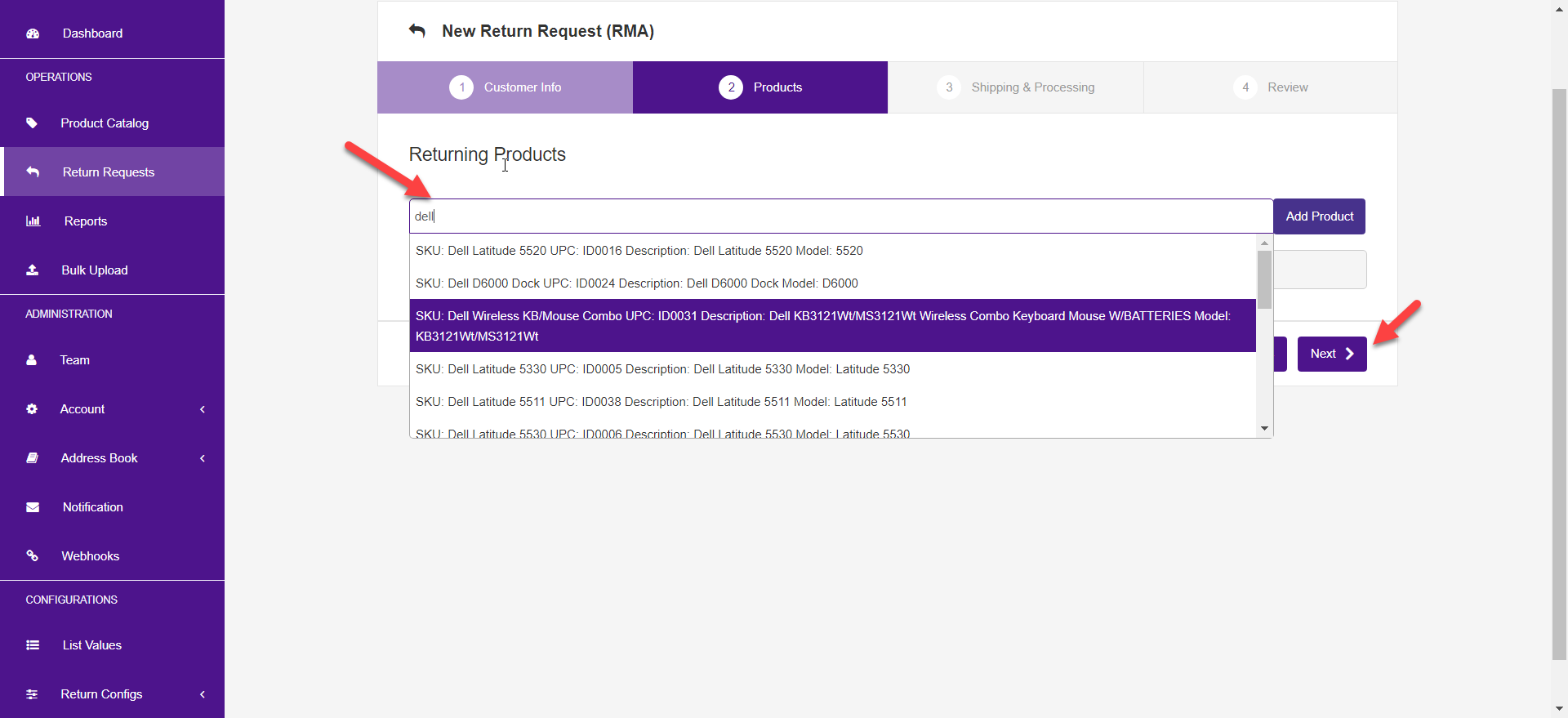The height and width of the screenshot is (718, 1568).
Task: Click the Next button
Action: point(1332,354)
